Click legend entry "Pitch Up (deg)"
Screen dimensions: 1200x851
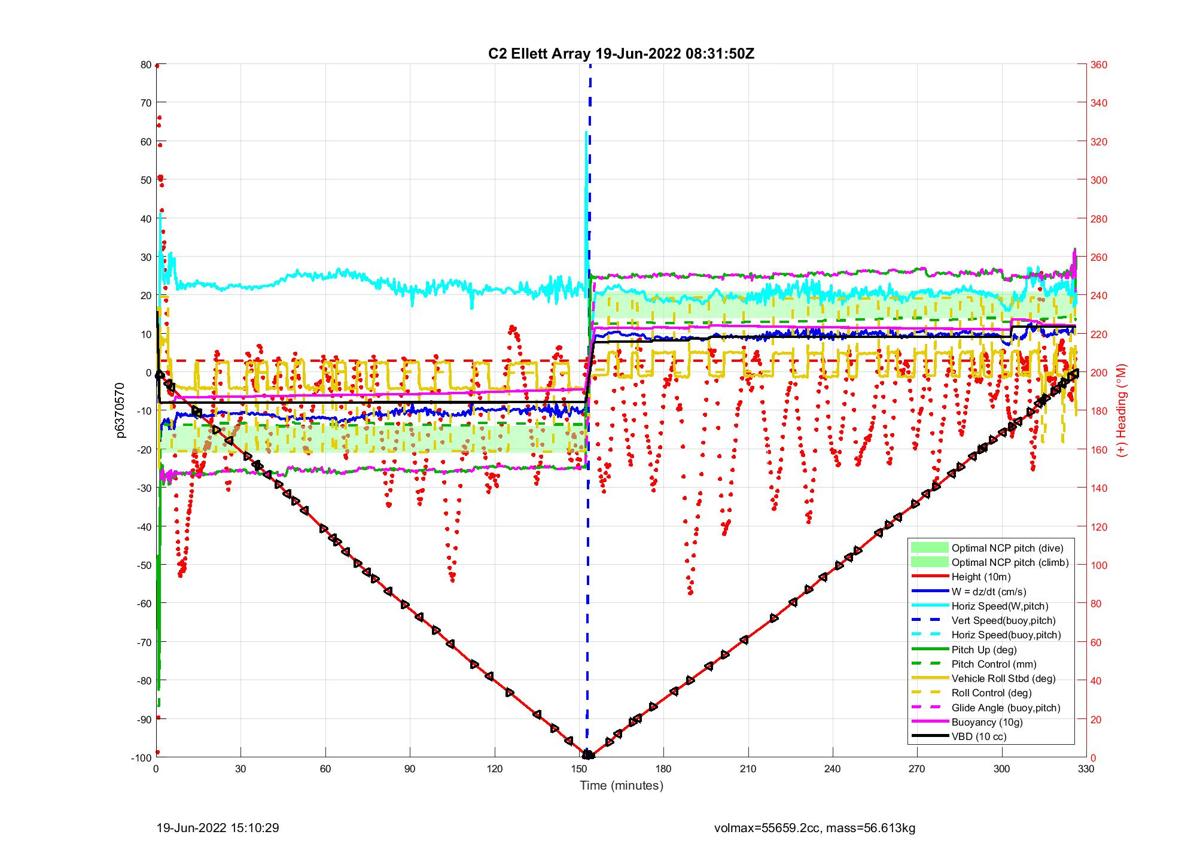[x=986, y=649]
